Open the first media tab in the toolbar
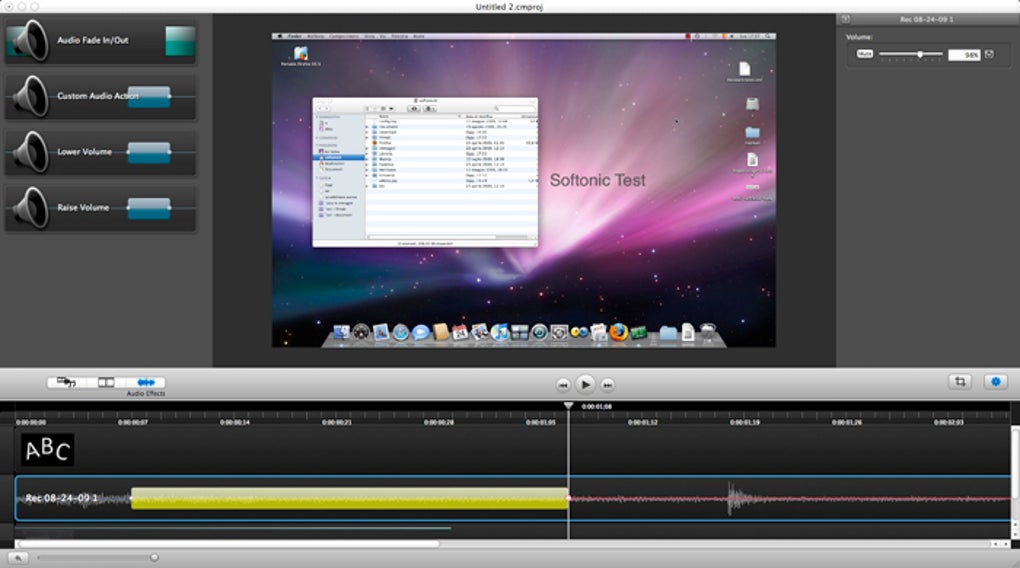Image resolution: width=1020 pixels, height=568 pixels. pos(66,383)
